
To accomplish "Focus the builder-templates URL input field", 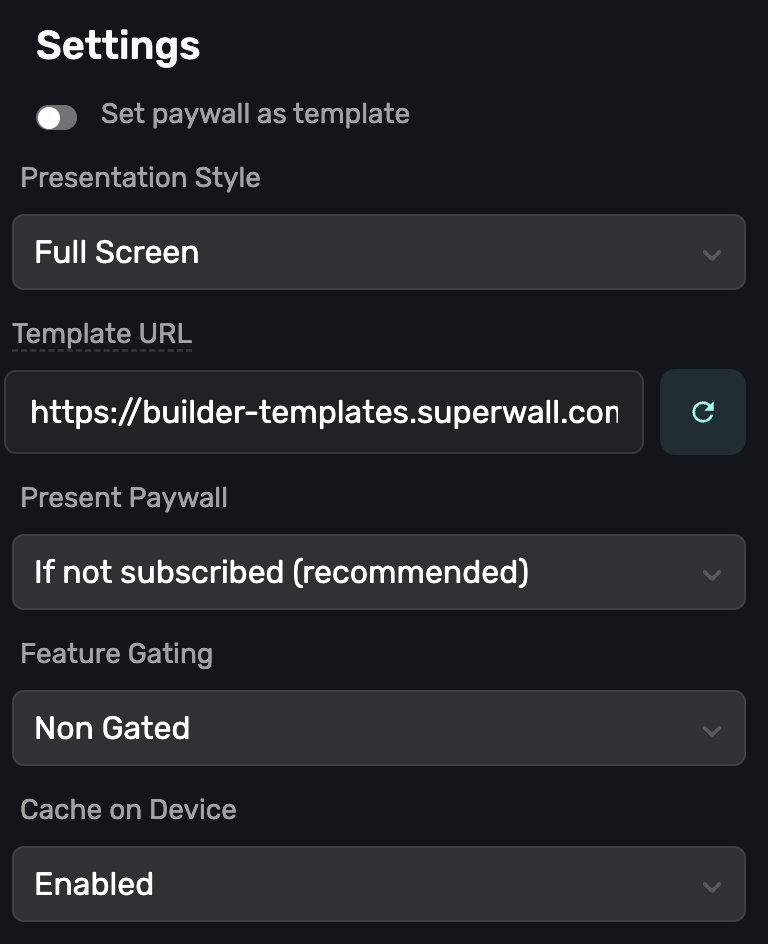I will [324, 412].
